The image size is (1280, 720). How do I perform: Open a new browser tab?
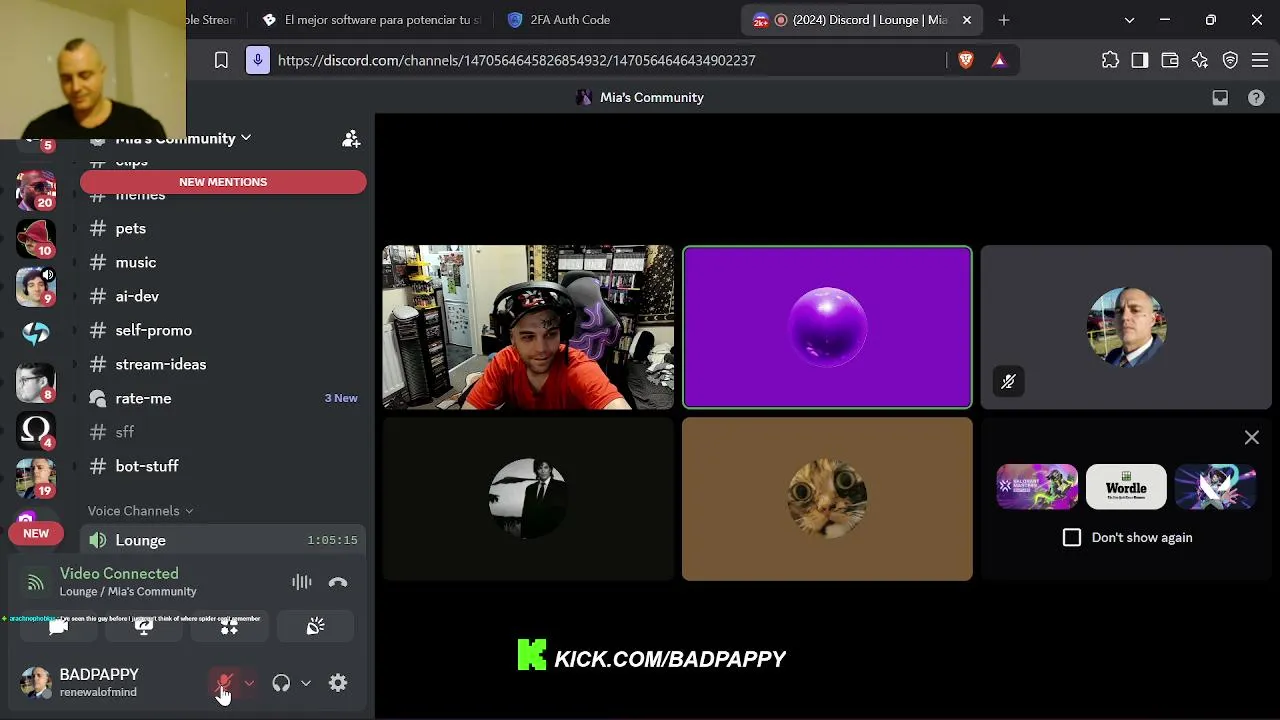pos(1004,20)
